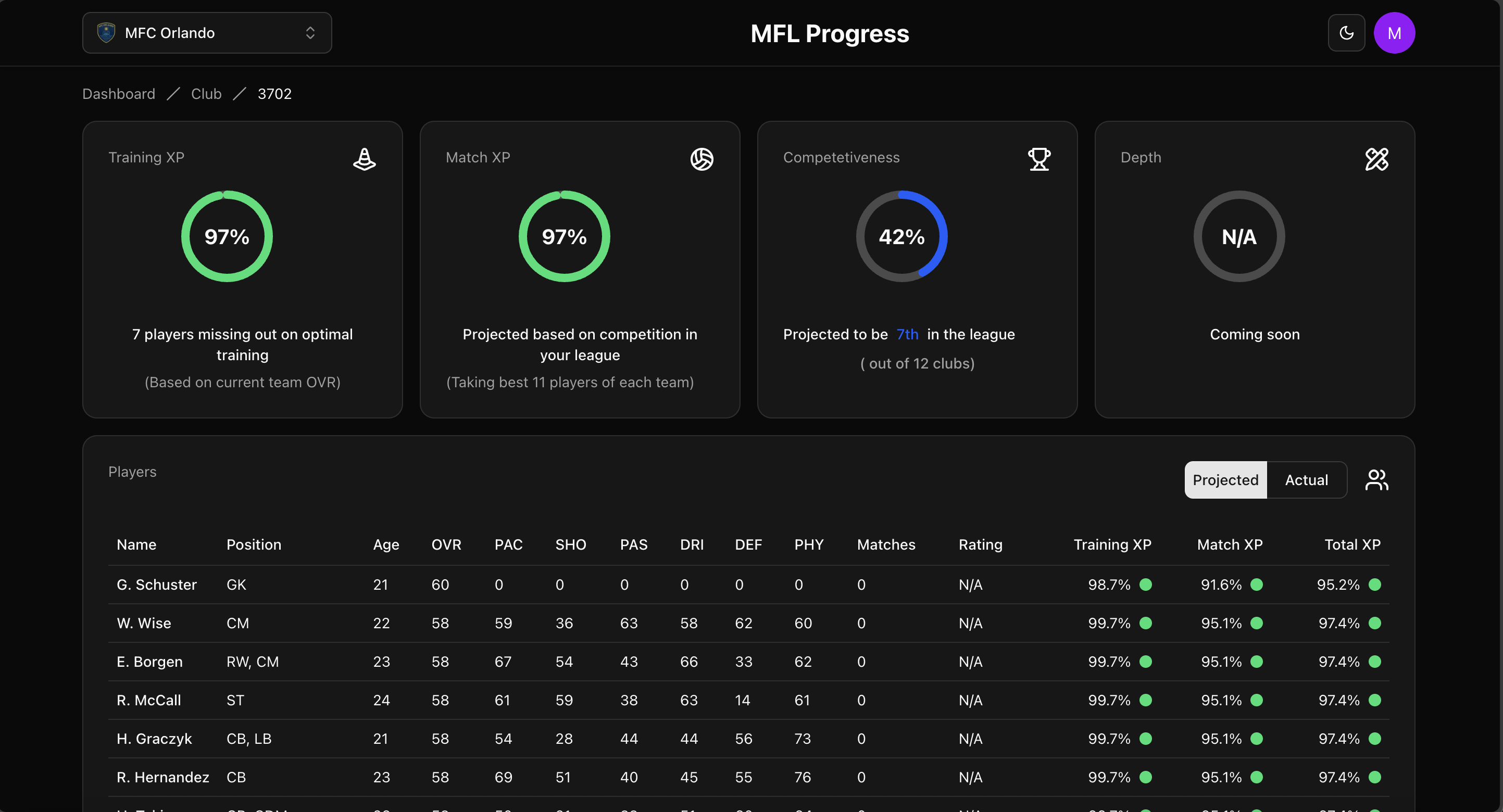This screenshot has height=812, width=1503.
Task: Click the chevron arrows in the club dropdown
Action: pyautogui.click(x=311, y=33)
